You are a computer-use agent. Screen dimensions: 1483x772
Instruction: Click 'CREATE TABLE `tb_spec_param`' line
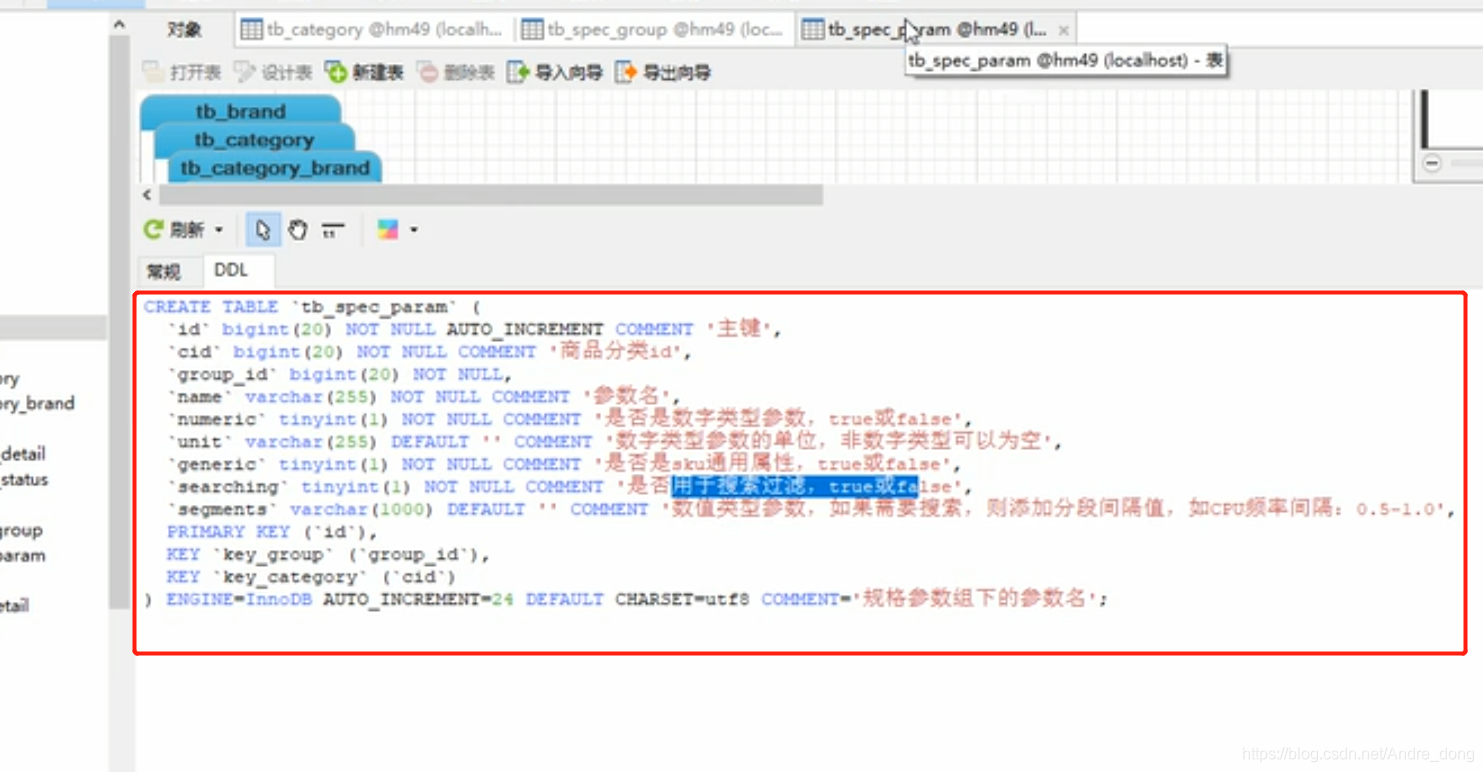click(x=312, y=307)
